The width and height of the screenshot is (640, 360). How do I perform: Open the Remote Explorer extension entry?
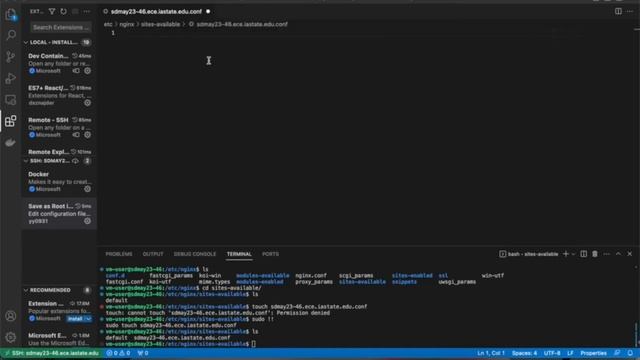coord(59,152)
